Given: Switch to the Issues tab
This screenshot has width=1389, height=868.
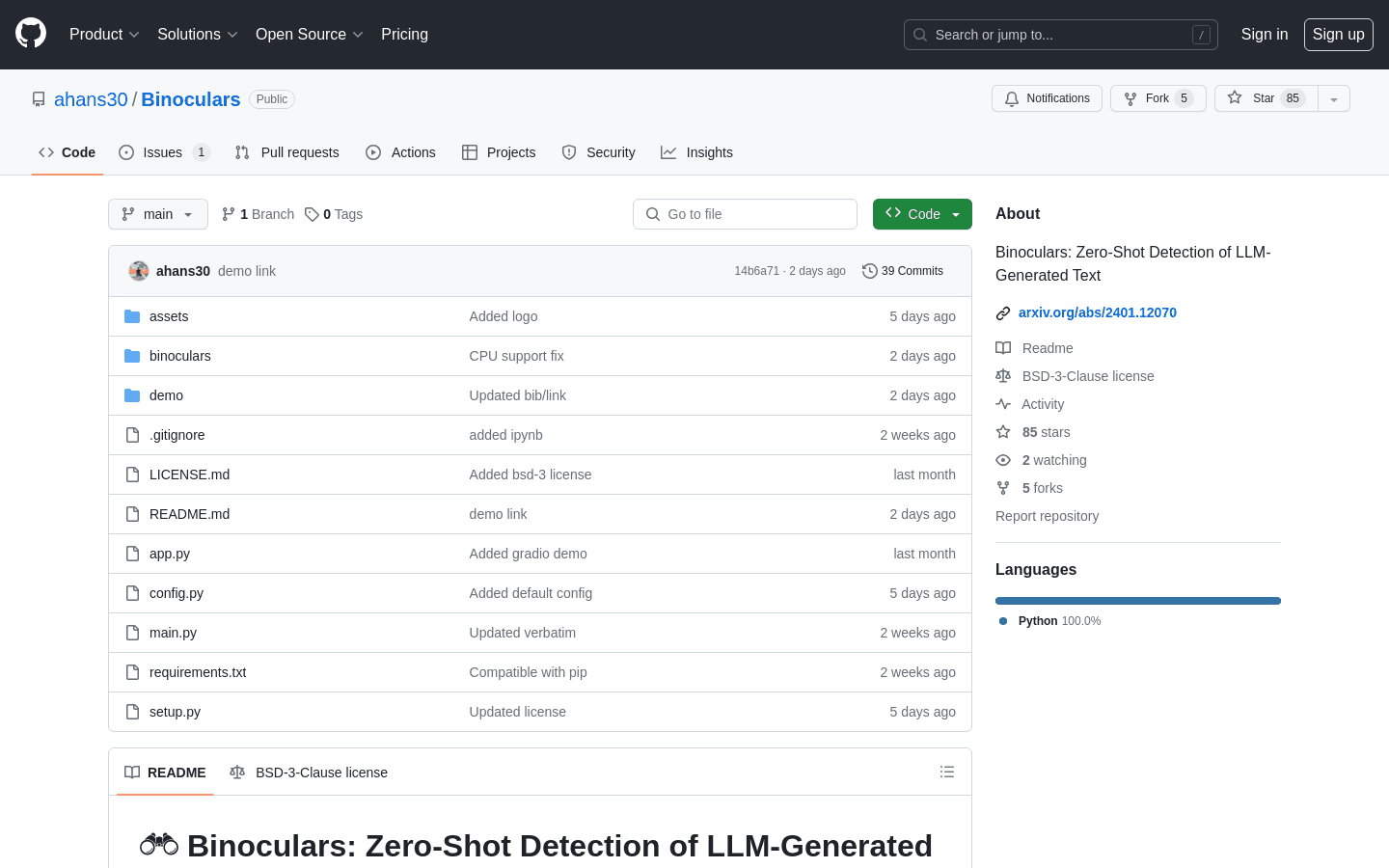Looking at the screenshot, I should [163, 152].
